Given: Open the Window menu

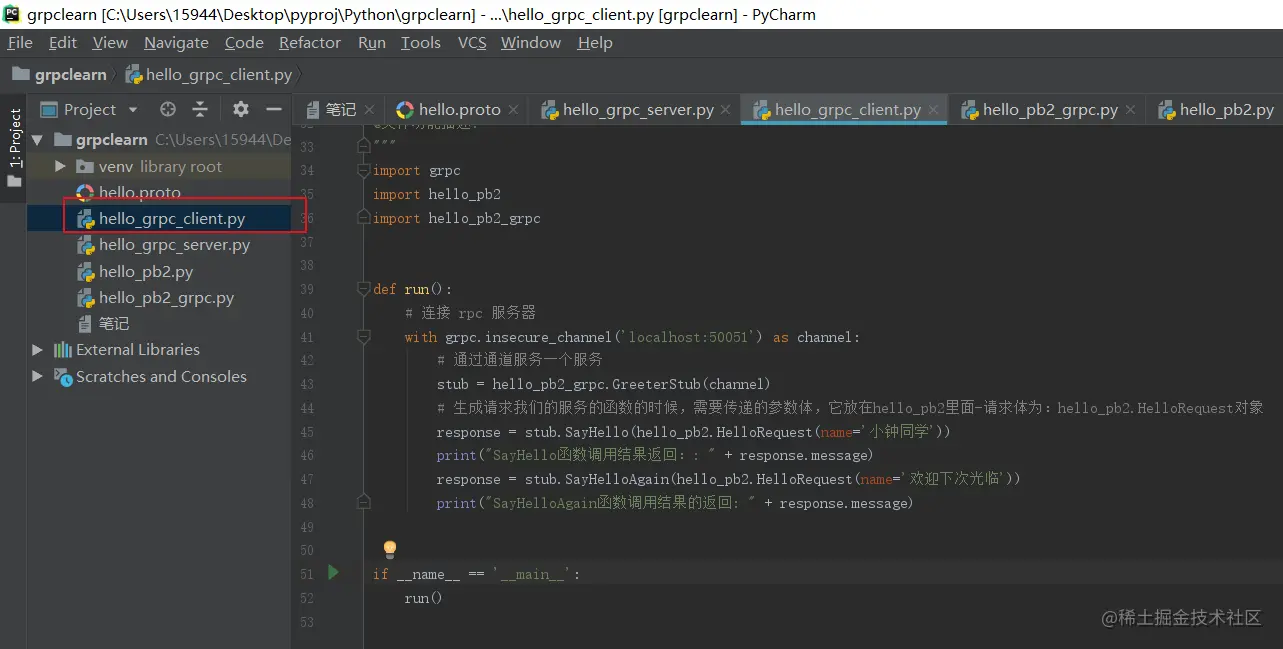Looking at the screenshot, I should click(x=531, y=43).
